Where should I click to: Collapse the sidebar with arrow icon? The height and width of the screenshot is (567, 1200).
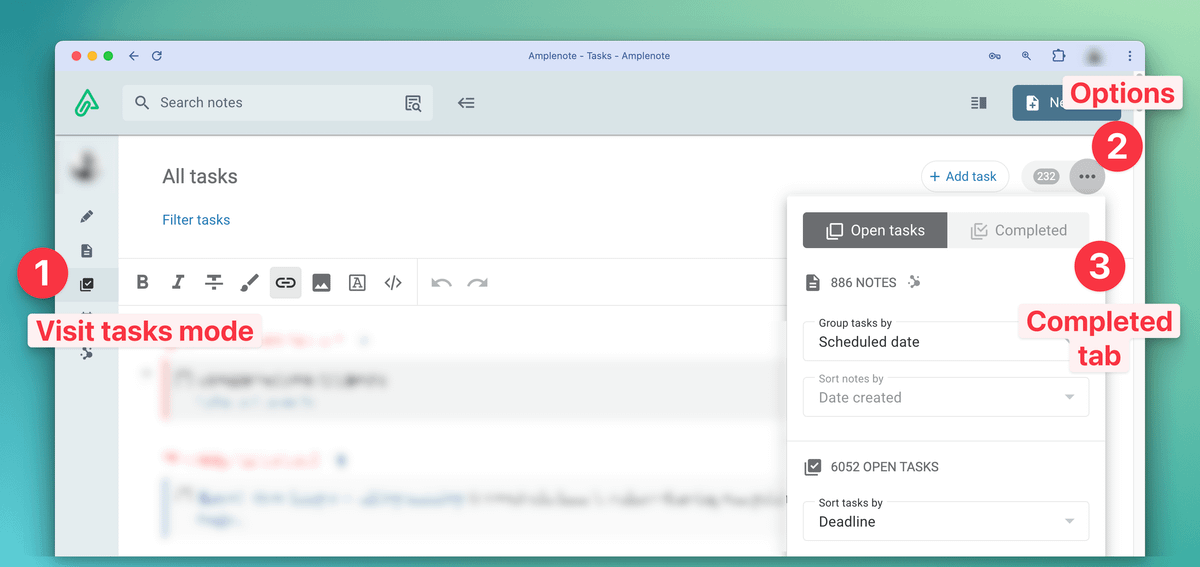[466, 103]
